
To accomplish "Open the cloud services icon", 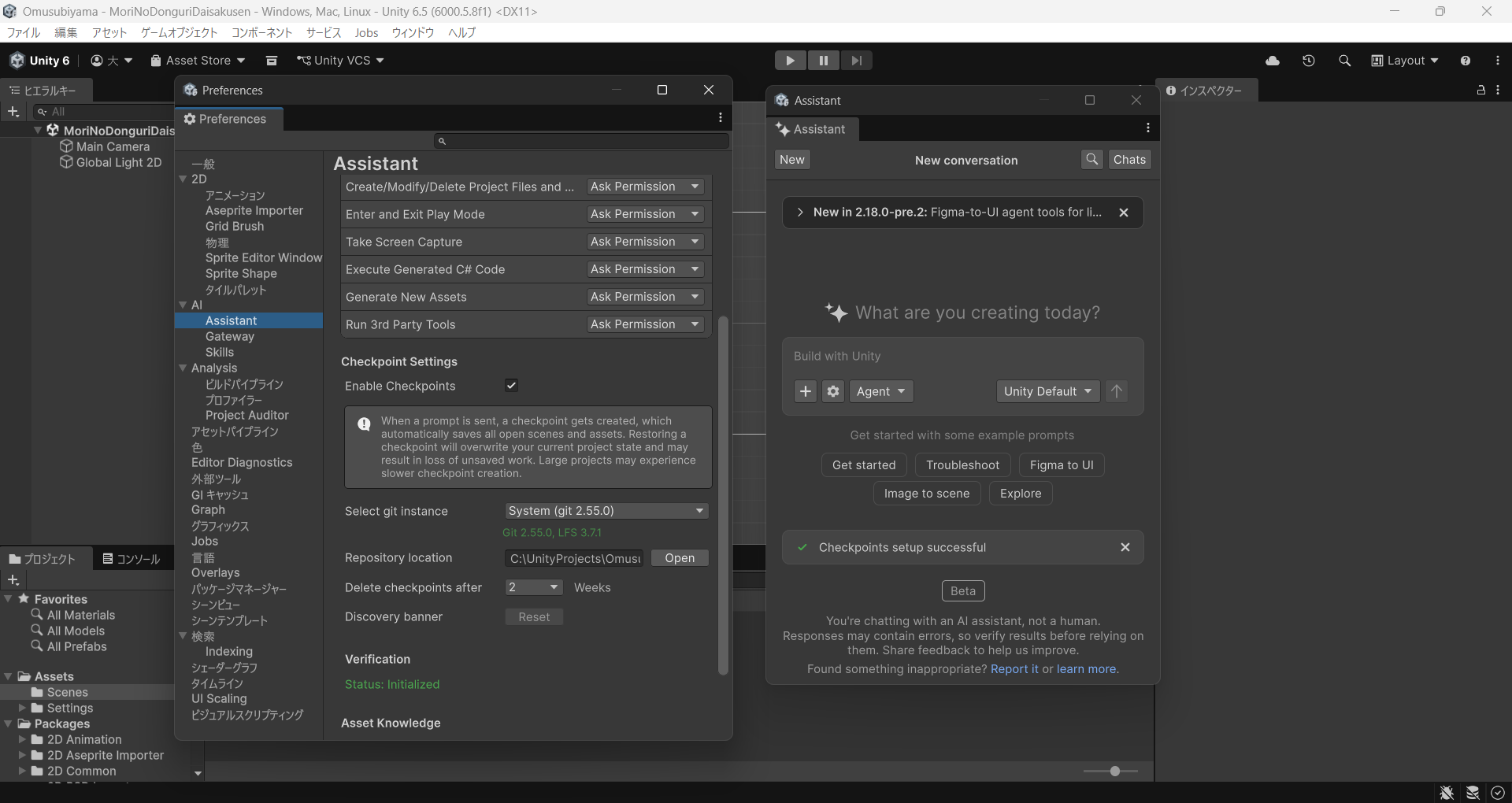I will 1273,61.
